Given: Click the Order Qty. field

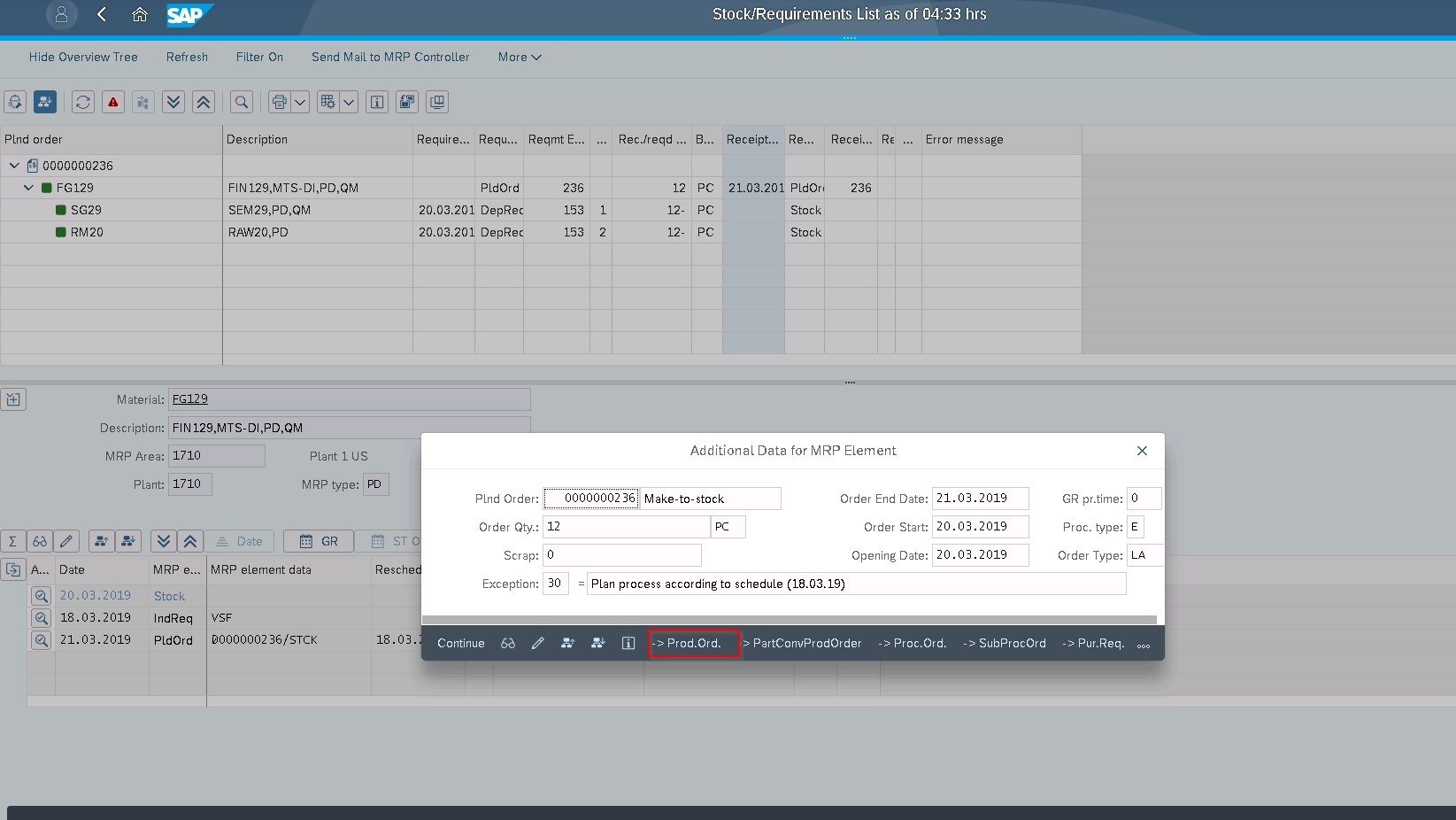Looking at the screenshot, I should (627, 527).
